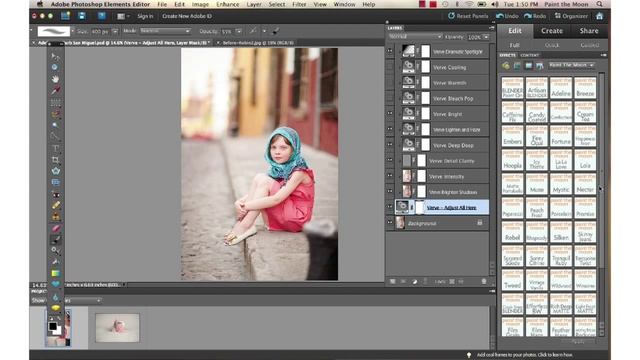Open the Enhance menu
Image resolution: width=640 pixels, height=360 pixels.
pos(228,4)
